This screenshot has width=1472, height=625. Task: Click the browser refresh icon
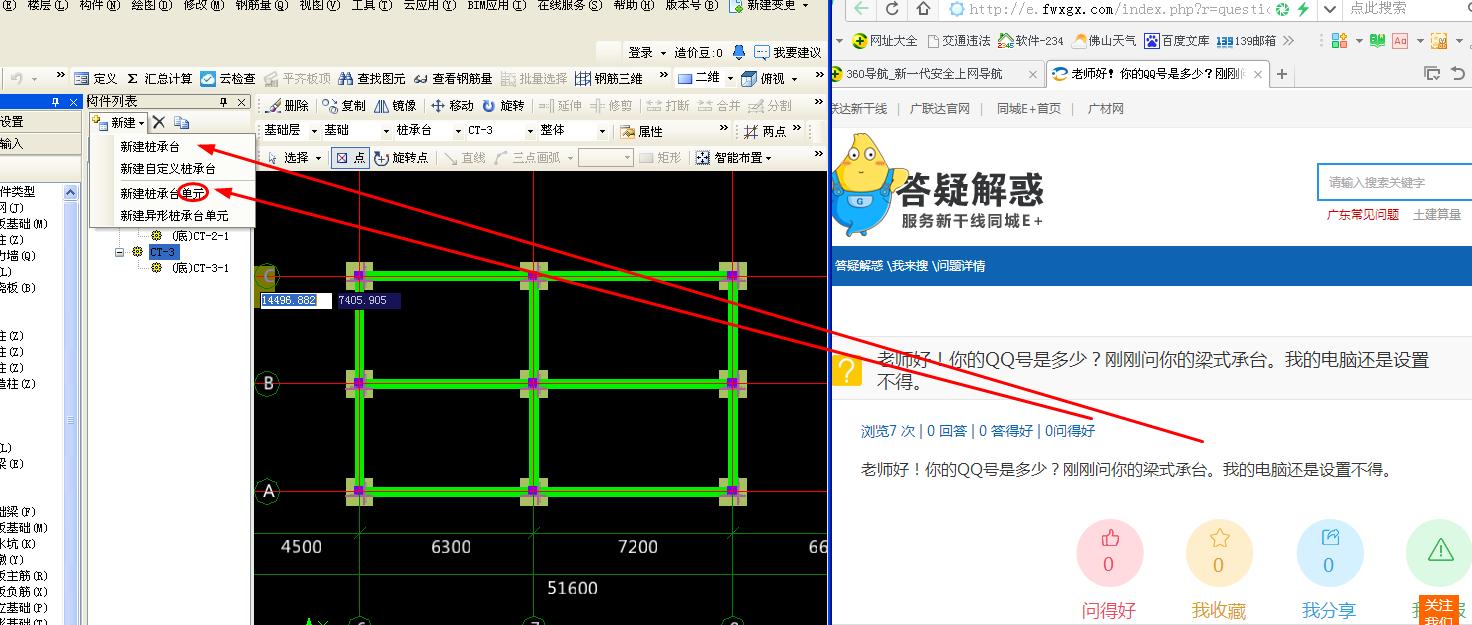click(893, 9)
